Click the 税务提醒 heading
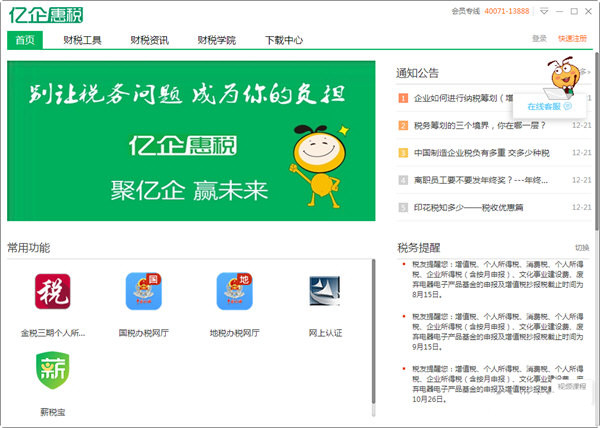Screen dimensions: 600x428 pyautogui.click(x=419, y=248)
